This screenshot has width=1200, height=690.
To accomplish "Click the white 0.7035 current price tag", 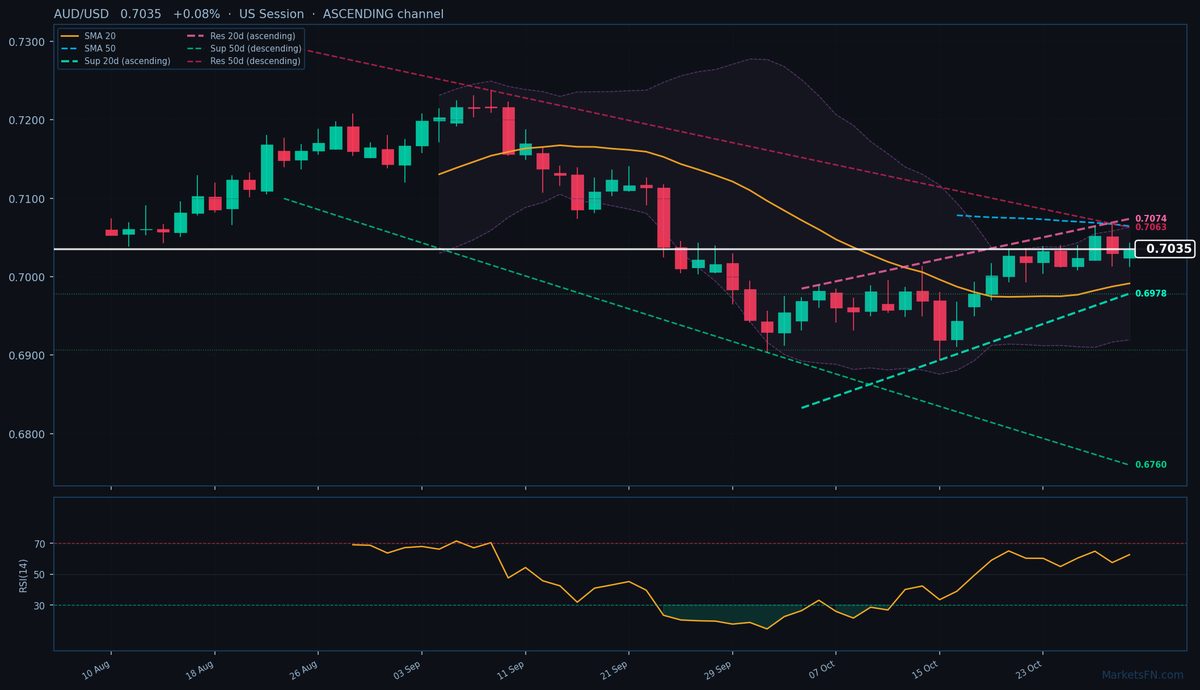I will tap(1165, 249).
